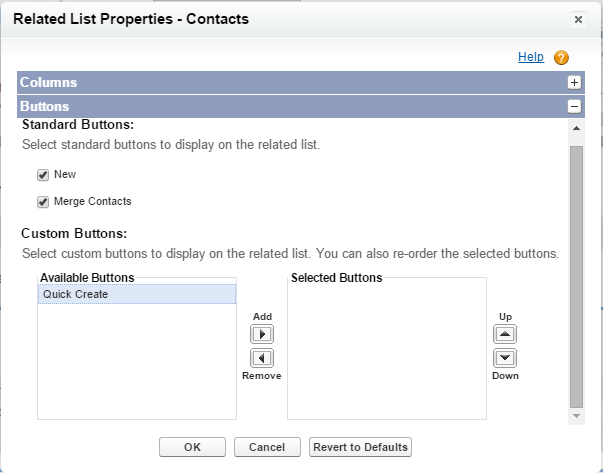603x473 pixels.
Task: Uncheck the Merge Contacts checkbox
Action: click(43, 202)
